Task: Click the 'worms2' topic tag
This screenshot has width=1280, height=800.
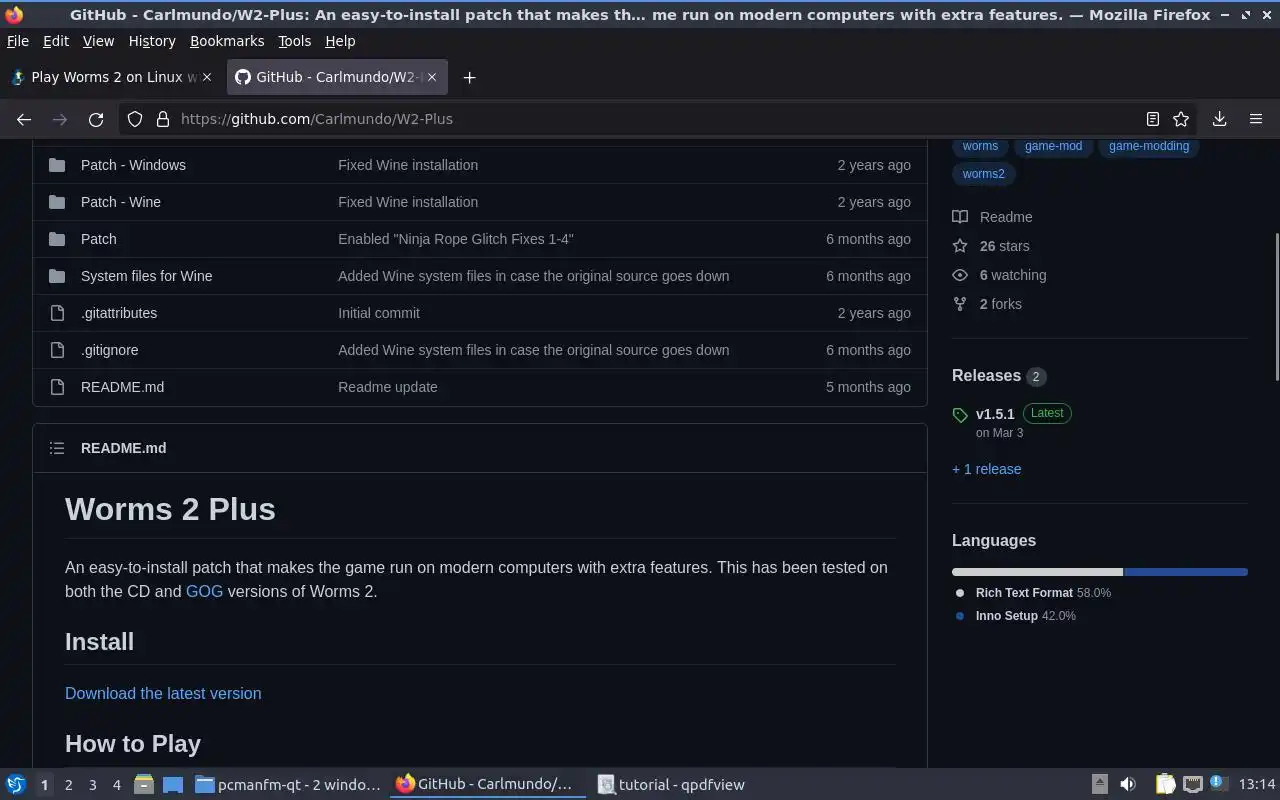Action: (x=983, y=174)
